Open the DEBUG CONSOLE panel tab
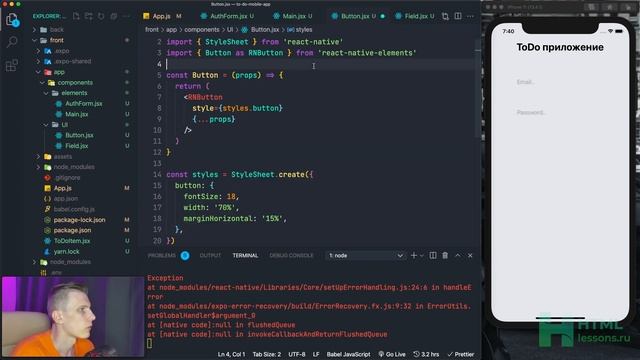Viewport: 640px width, 360px height. 291,256
